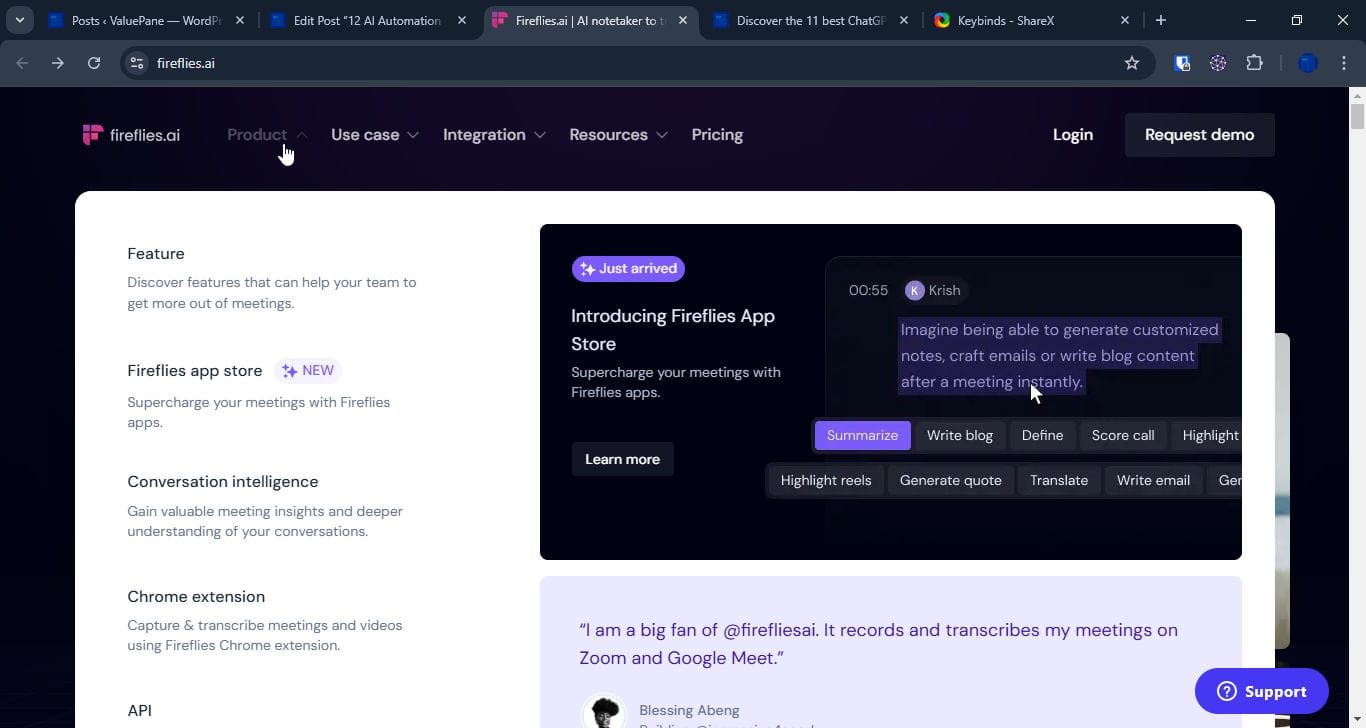
Task: Open the Chrome profile avatar
Action: tap(1308, 63)
